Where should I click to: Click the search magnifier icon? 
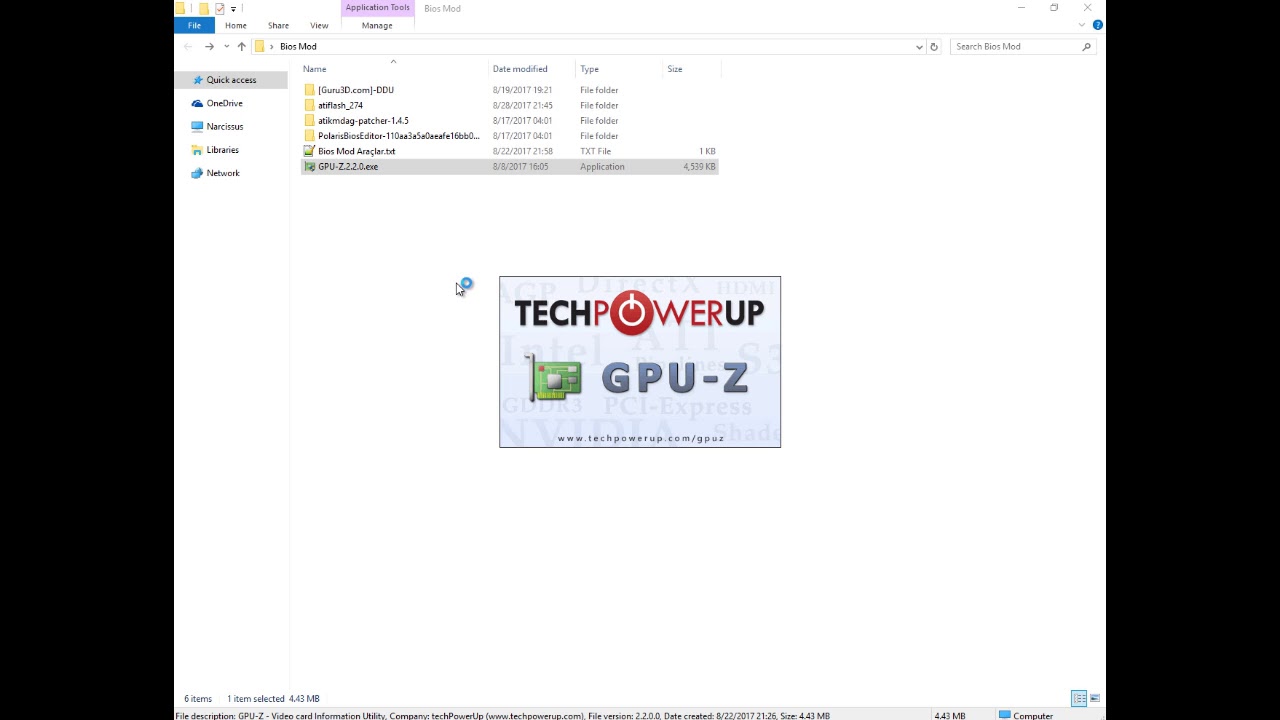pos(1086,46)
